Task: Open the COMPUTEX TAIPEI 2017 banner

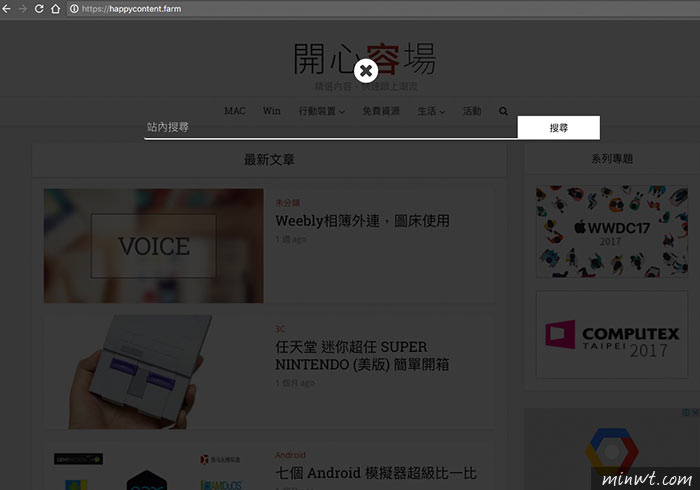Action: tap(612, 335)
